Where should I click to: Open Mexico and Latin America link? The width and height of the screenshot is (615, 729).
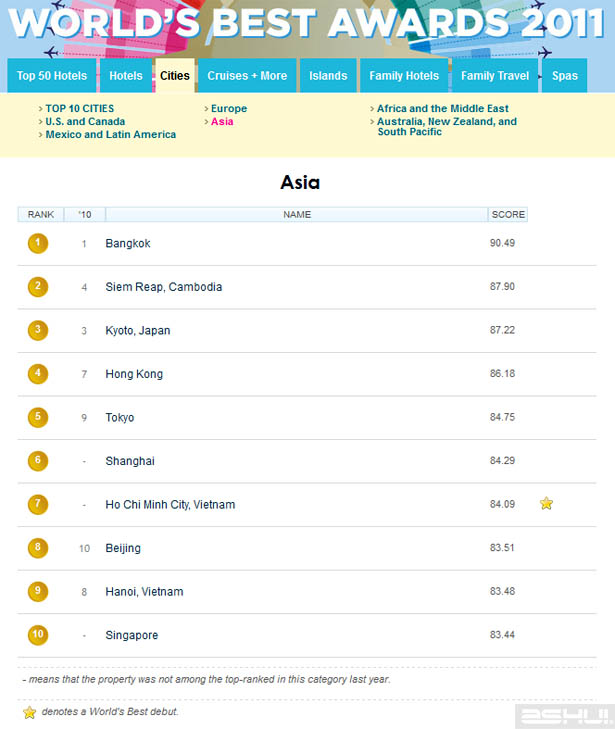click(x=110, y=134)
